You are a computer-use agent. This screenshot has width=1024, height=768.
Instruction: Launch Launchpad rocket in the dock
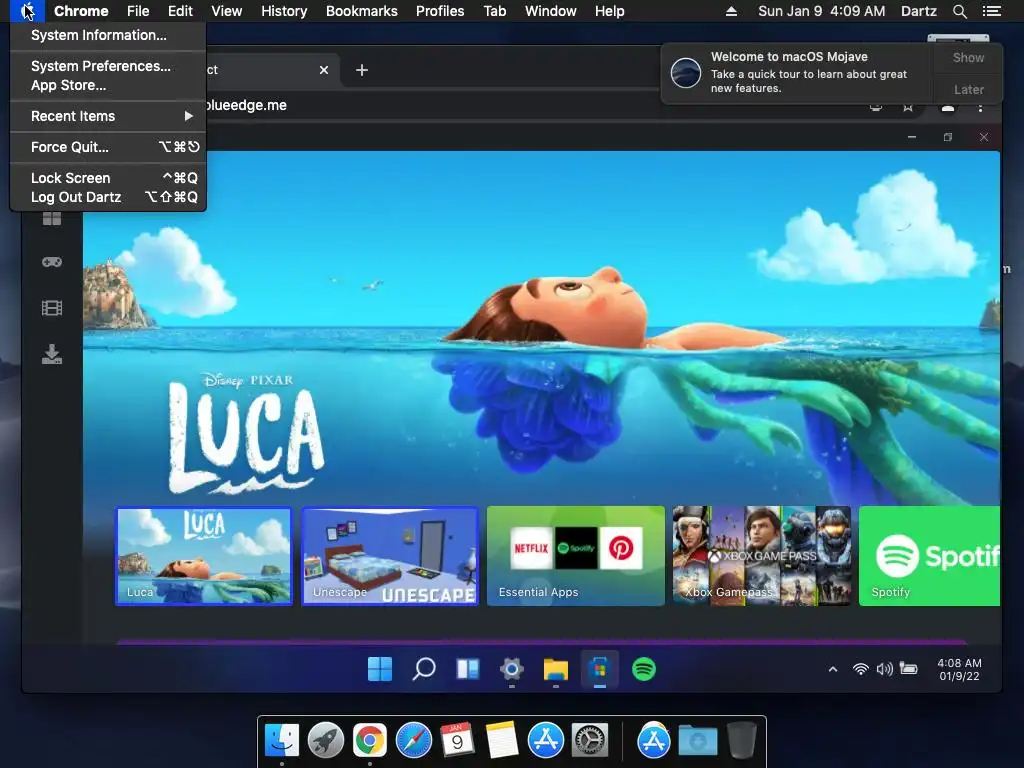[x=326, y=740]
